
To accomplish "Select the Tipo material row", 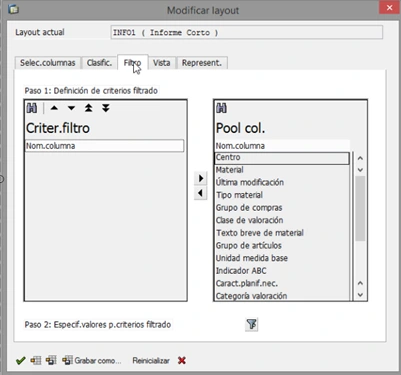I will coord(282,195).
